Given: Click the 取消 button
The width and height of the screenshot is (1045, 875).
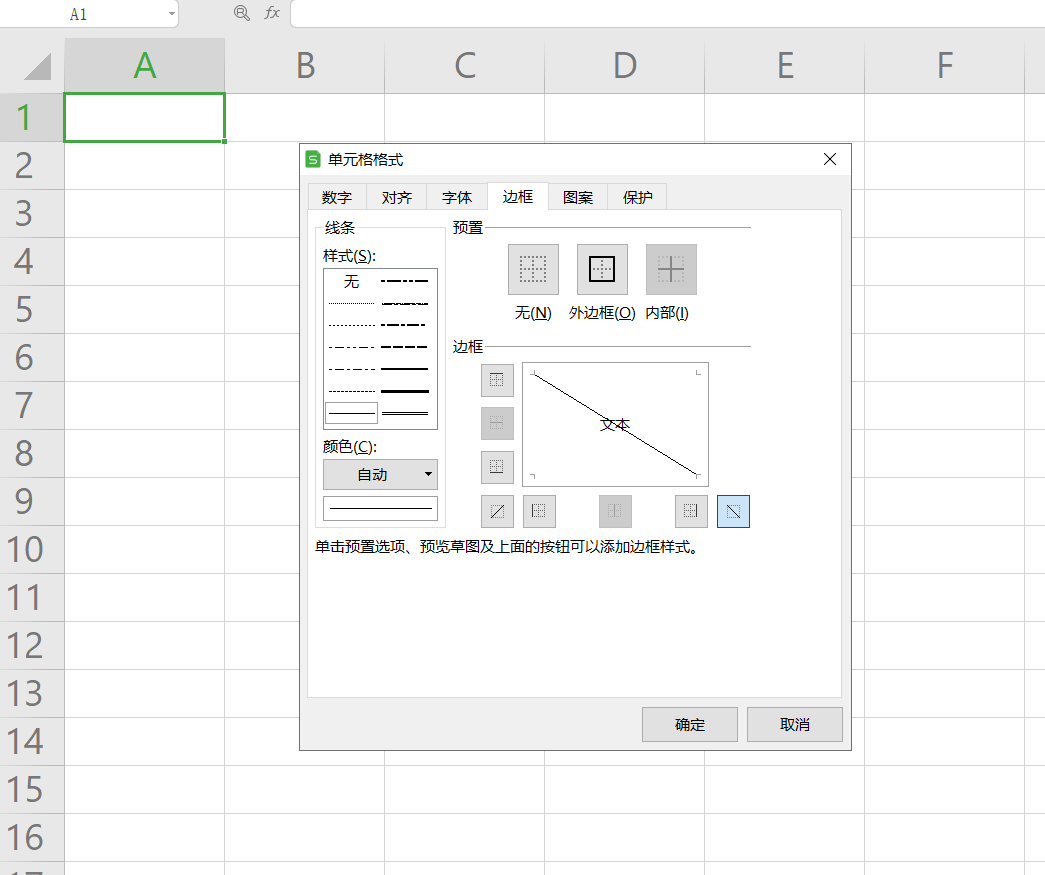Looking at the screenshot, I should tap(795, 725).
